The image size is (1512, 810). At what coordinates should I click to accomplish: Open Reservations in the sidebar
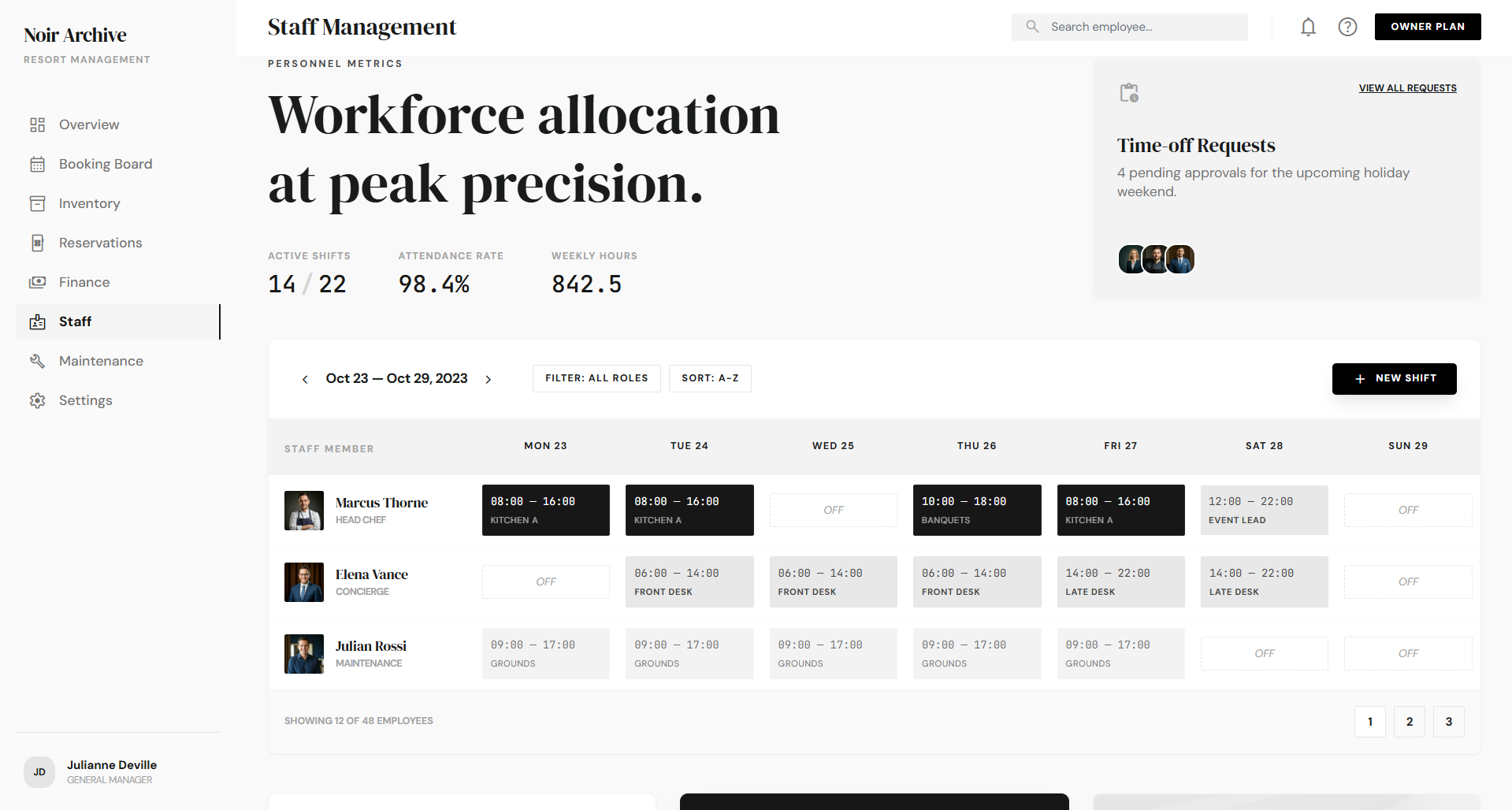(100, 243)
